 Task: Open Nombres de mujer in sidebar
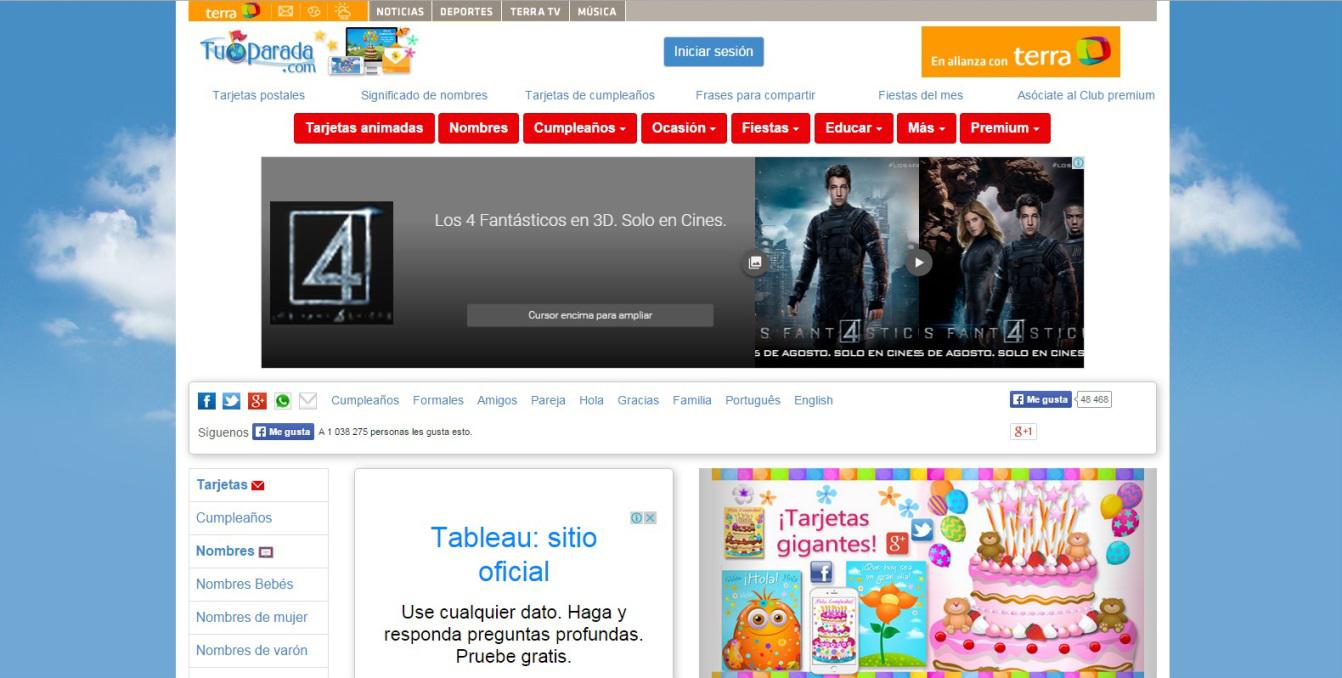click(252, 617)
